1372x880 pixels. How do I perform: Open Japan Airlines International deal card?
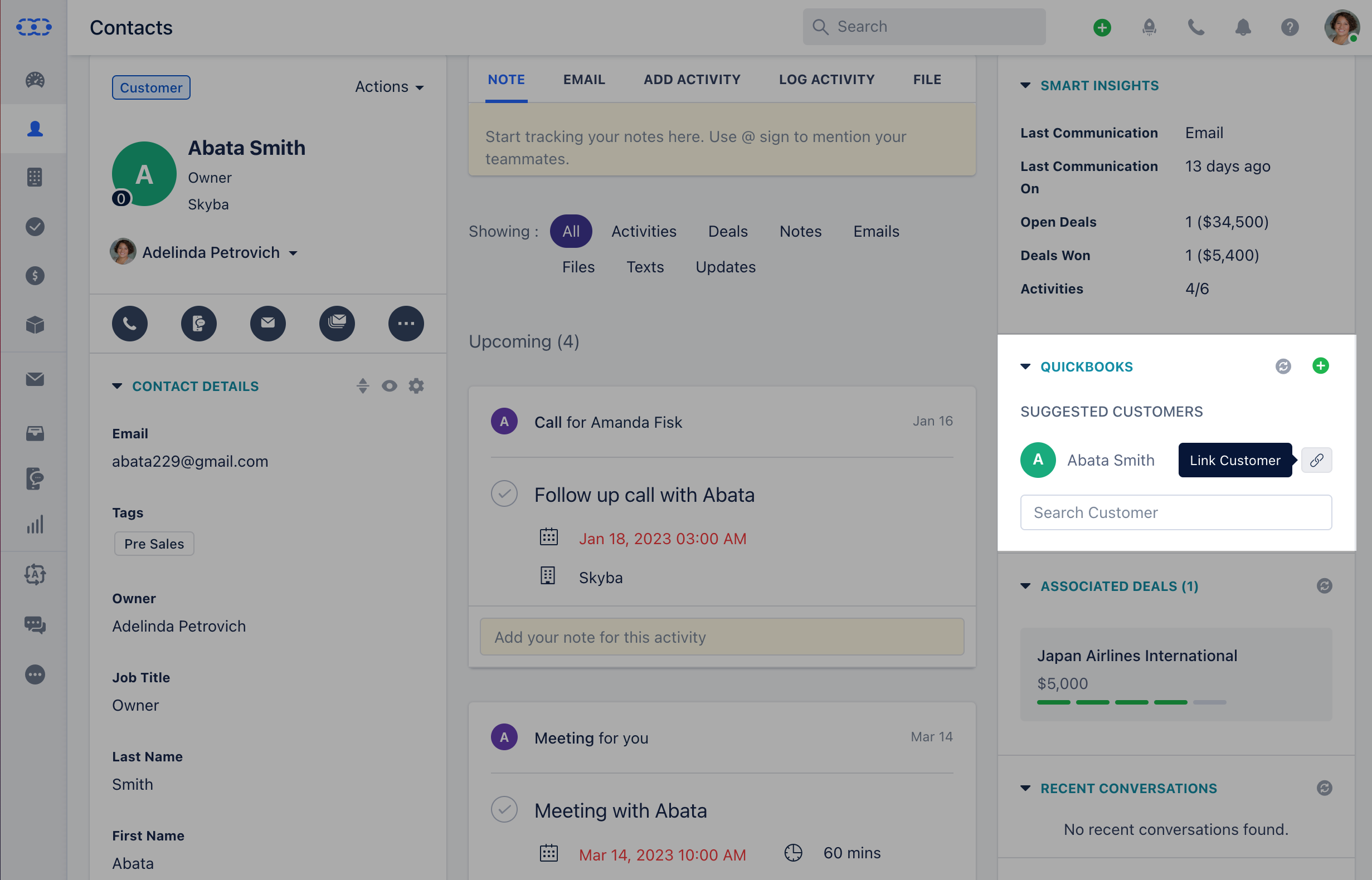point(1176,674)
